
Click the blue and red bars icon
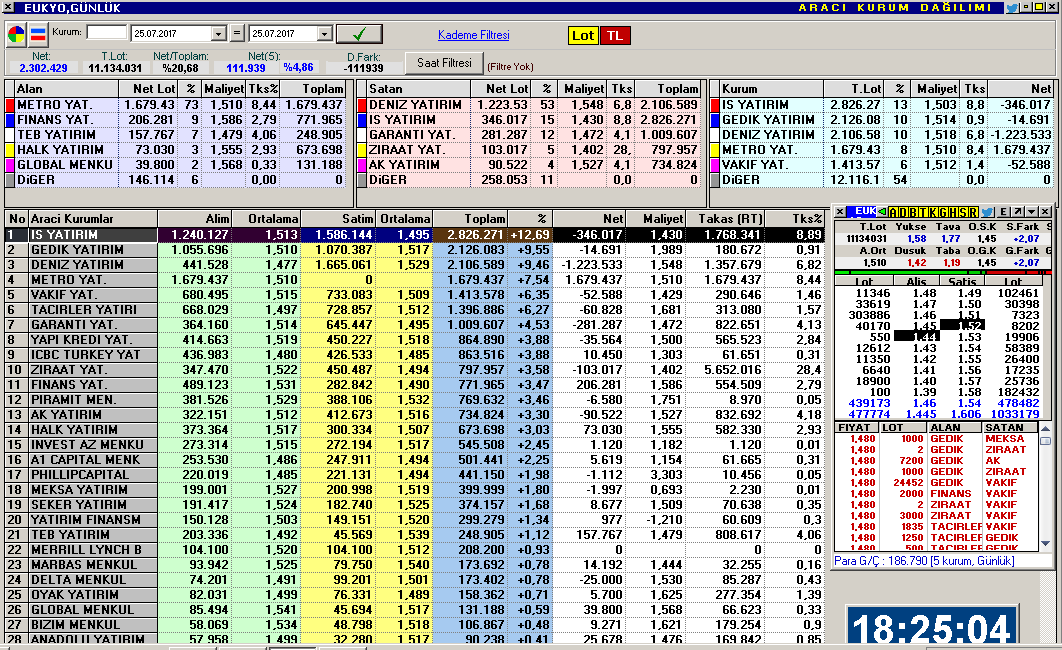point(38,34)
